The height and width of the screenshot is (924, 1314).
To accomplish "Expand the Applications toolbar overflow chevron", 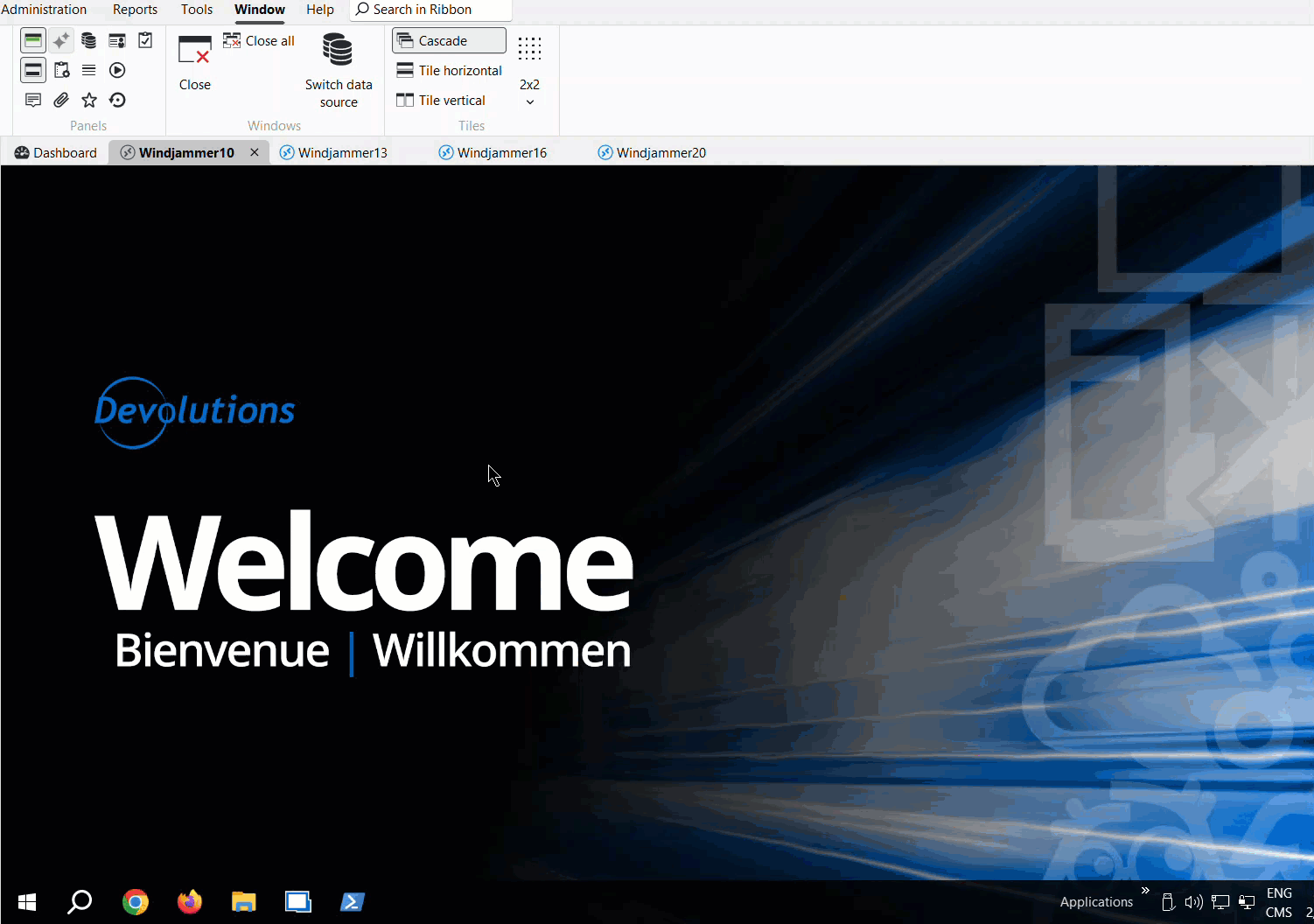I will click(1145, 891).
